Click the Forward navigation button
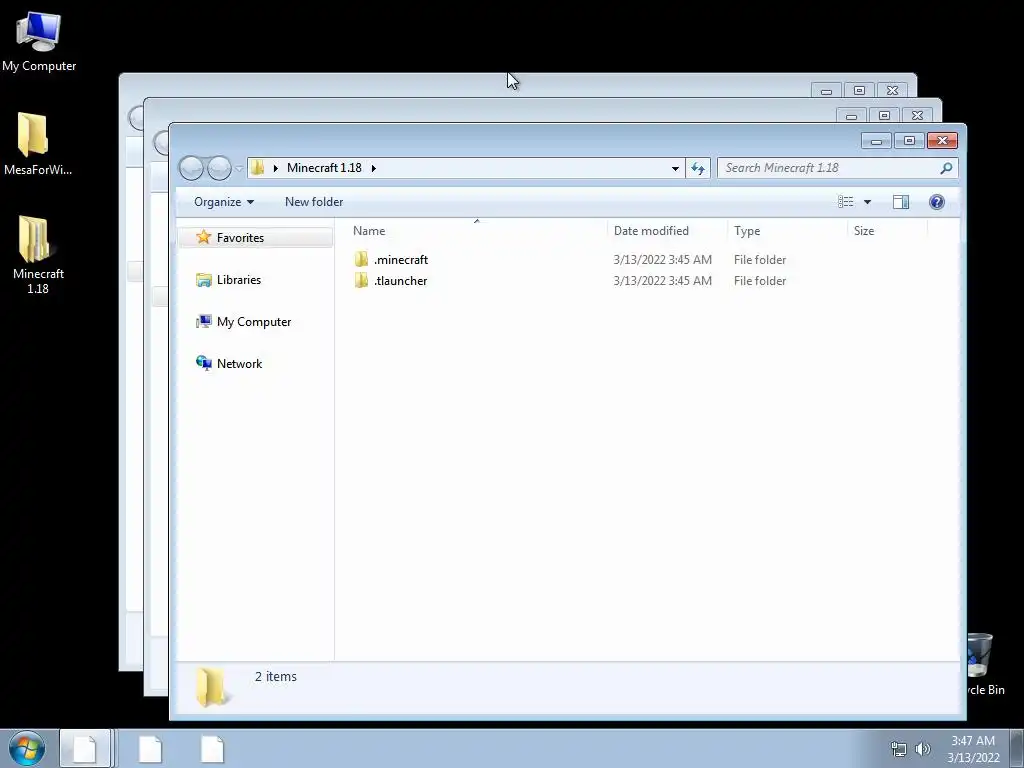The width and height of the screenshot is (1024, 768). click(x=219, y=168)
